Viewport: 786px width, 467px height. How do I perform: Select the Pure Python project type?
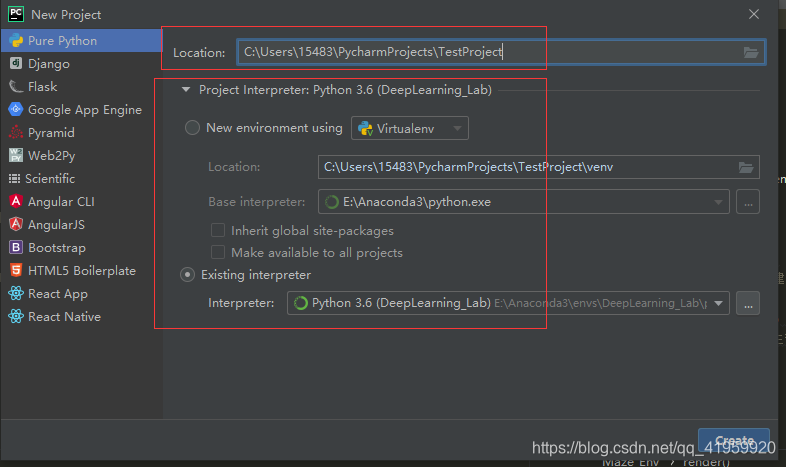point(82,41)
